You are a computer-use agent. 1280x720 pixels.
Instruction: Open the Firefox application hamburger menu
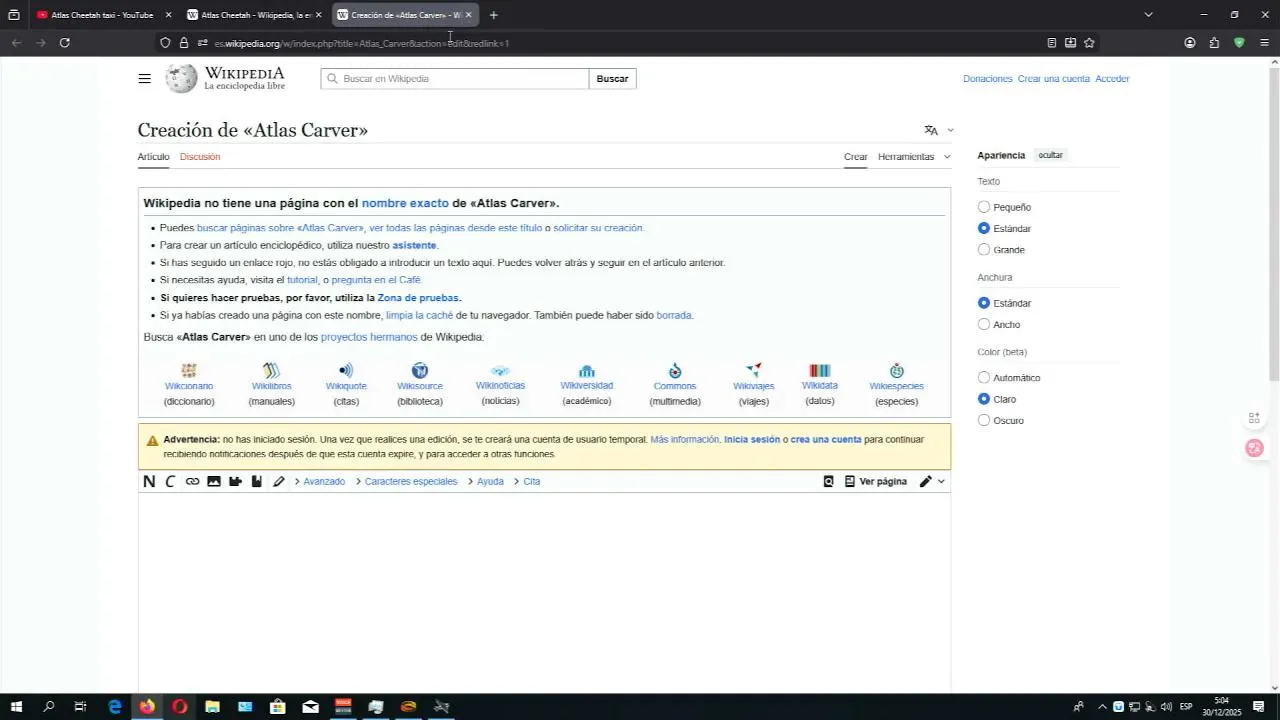[x=1264, y=43]
